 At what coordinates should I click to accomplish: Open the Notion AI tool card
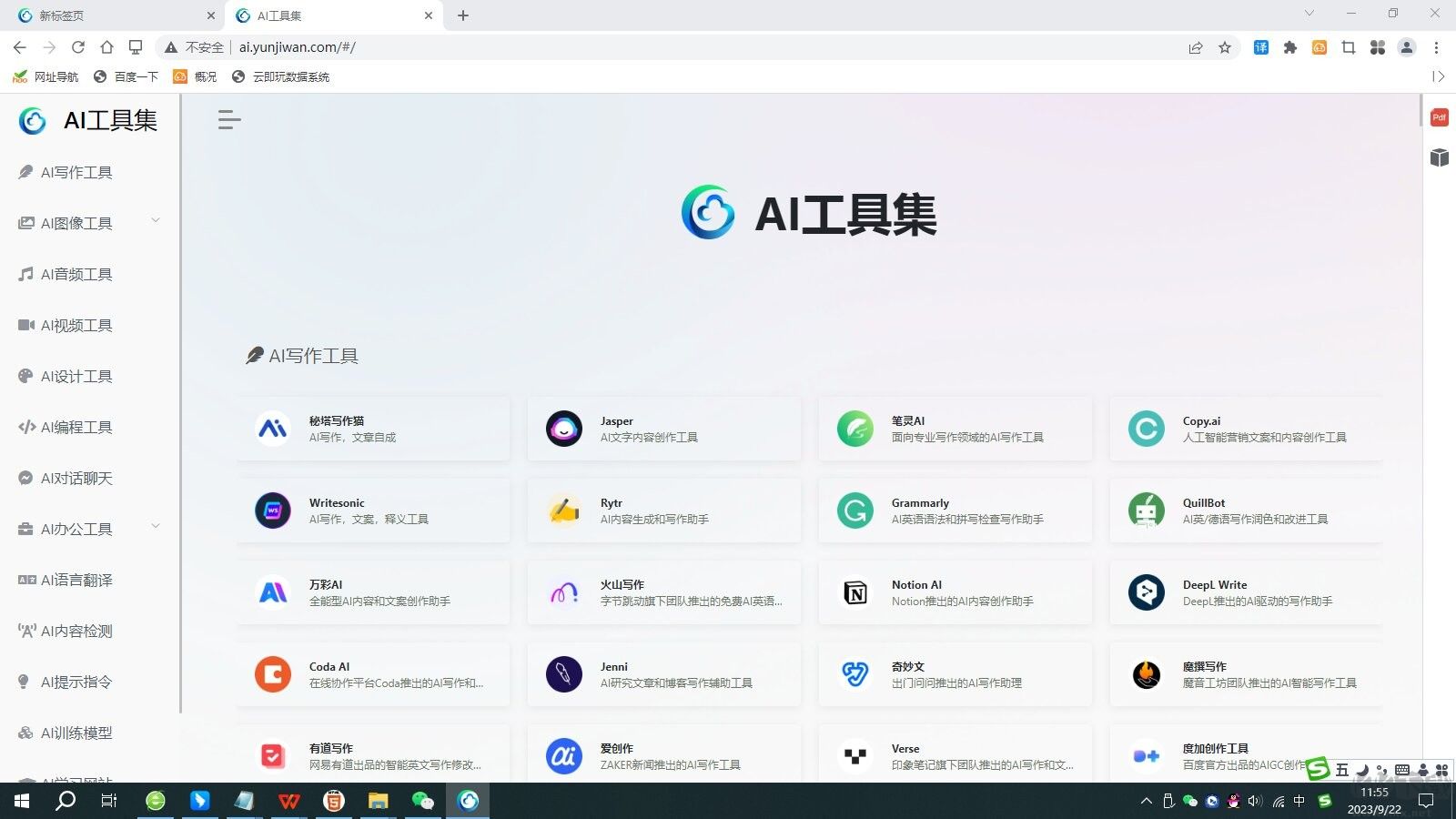955,591
